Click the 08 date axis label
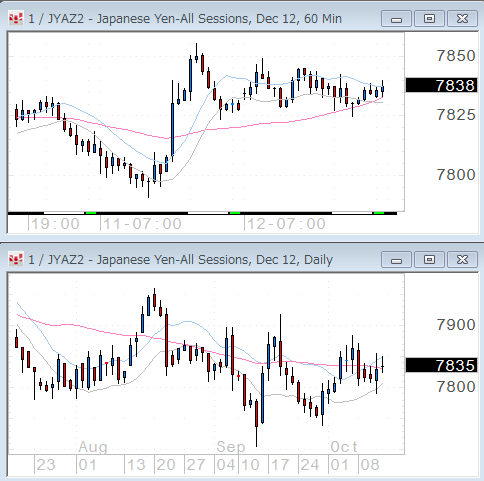 tap(370, 465)
